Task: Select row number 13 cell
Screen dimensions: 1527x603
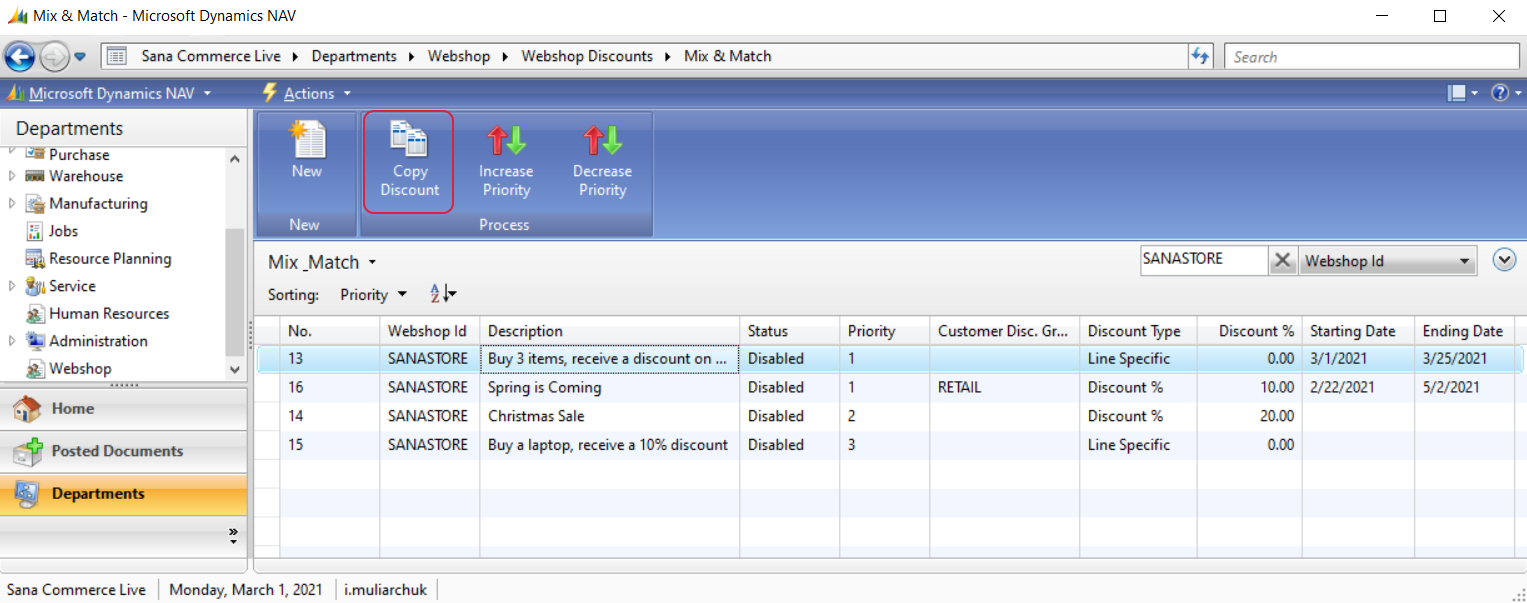Action: coord(330,359)
